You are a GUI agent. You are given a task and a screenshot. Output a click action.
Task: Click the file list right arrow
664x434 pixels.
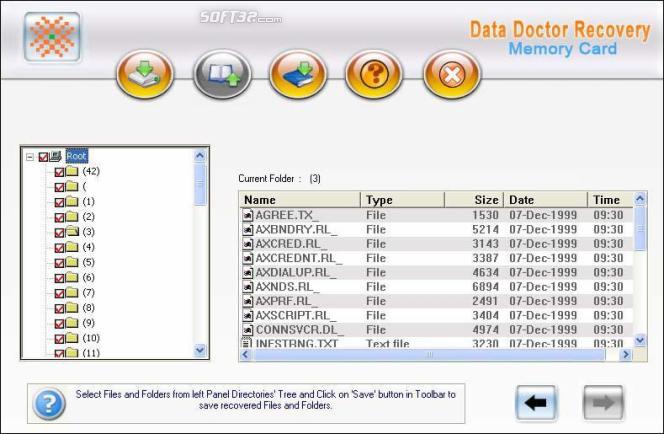625,355
